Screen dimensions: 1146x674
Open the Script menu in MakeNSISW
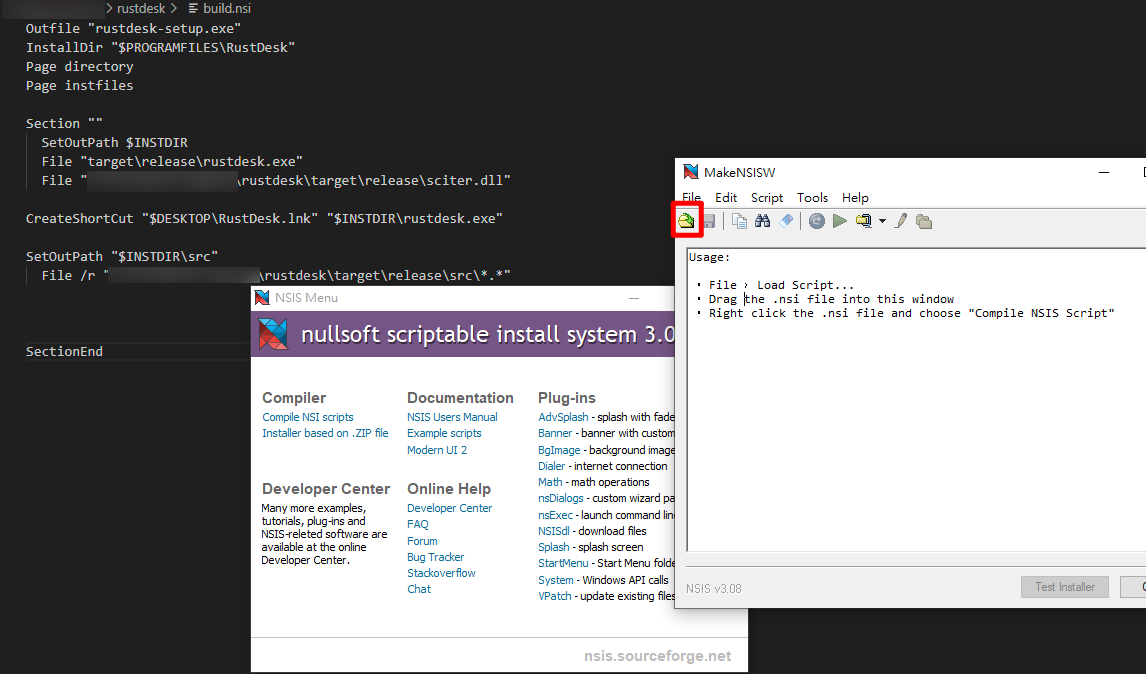pyautogui.click(x=767, y=197)
